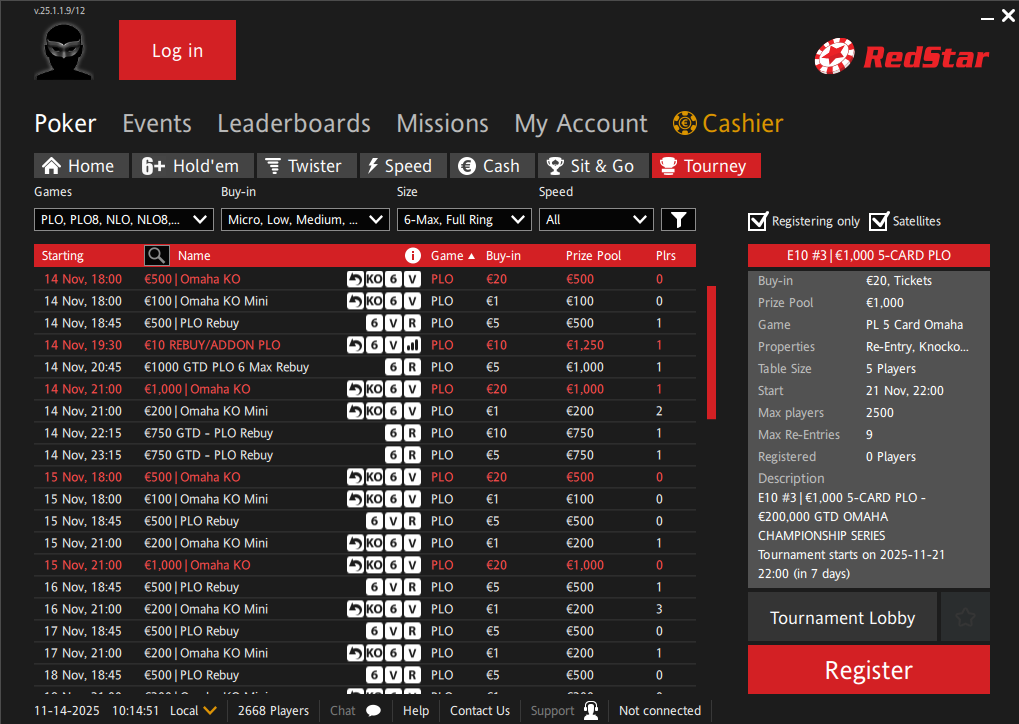This screenshot has height=724, width=1019.
Task: Click the Log in button
Action: (177, 50)
